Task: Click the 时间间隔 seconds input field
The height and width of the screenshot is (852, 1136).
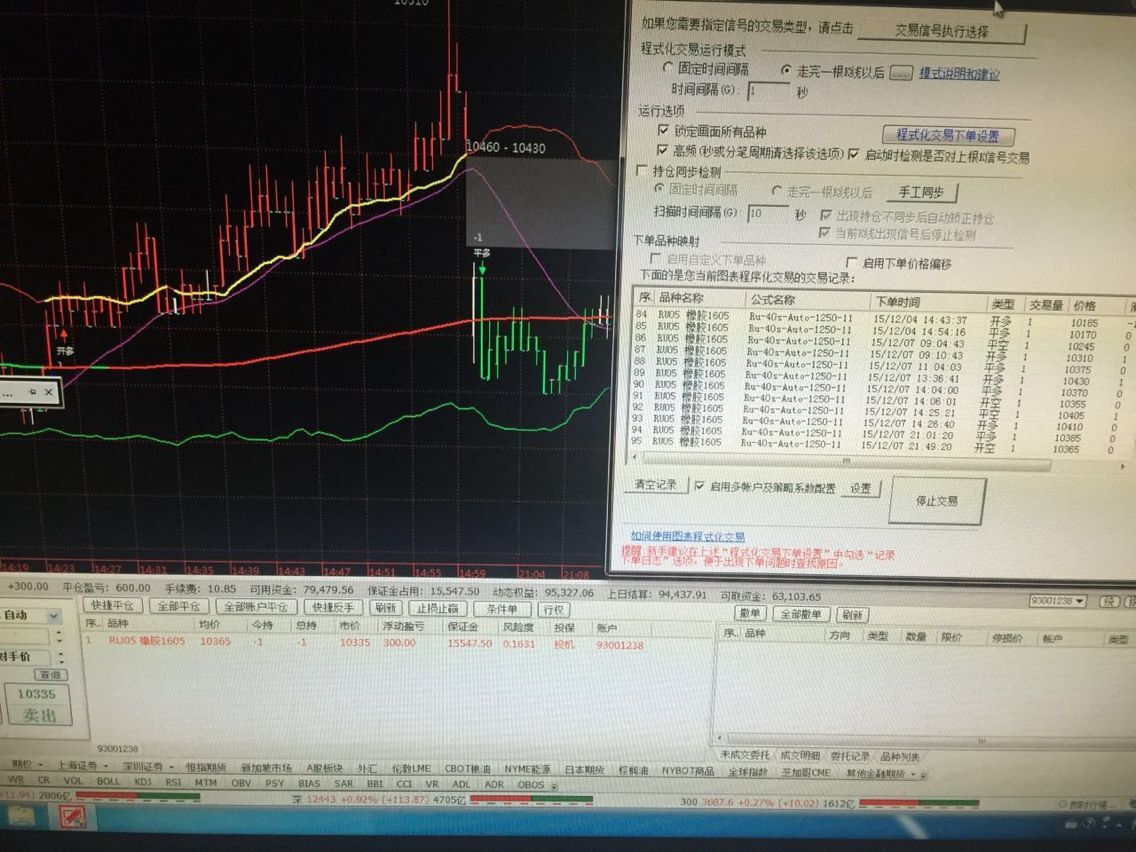Action: (x=768, y=91)
